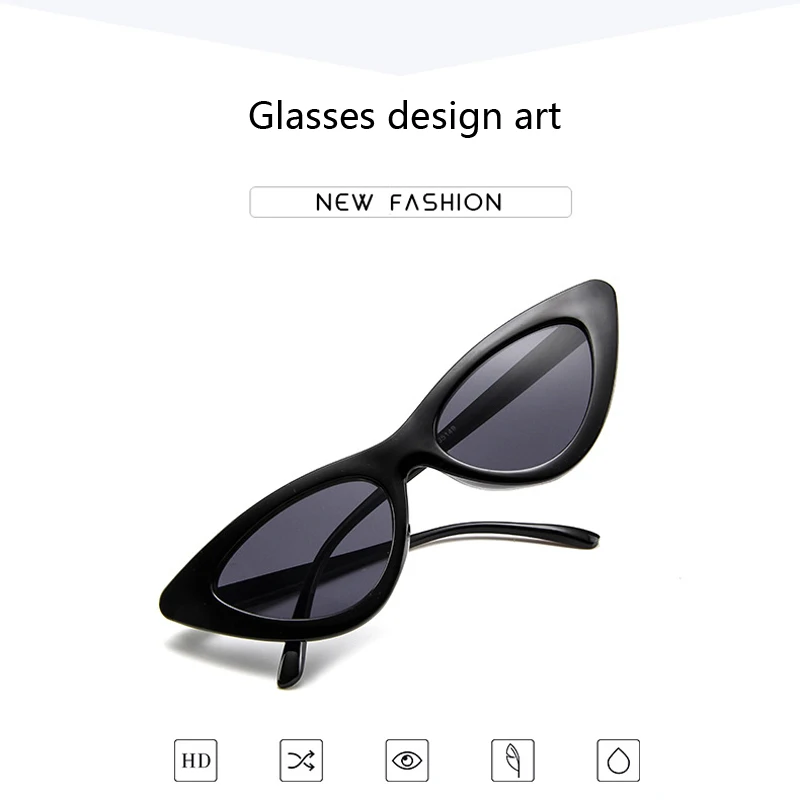This screenshot has height=800, width=800.
Task: Click the word 'Glasses' in heading
Action: point(311,115)
